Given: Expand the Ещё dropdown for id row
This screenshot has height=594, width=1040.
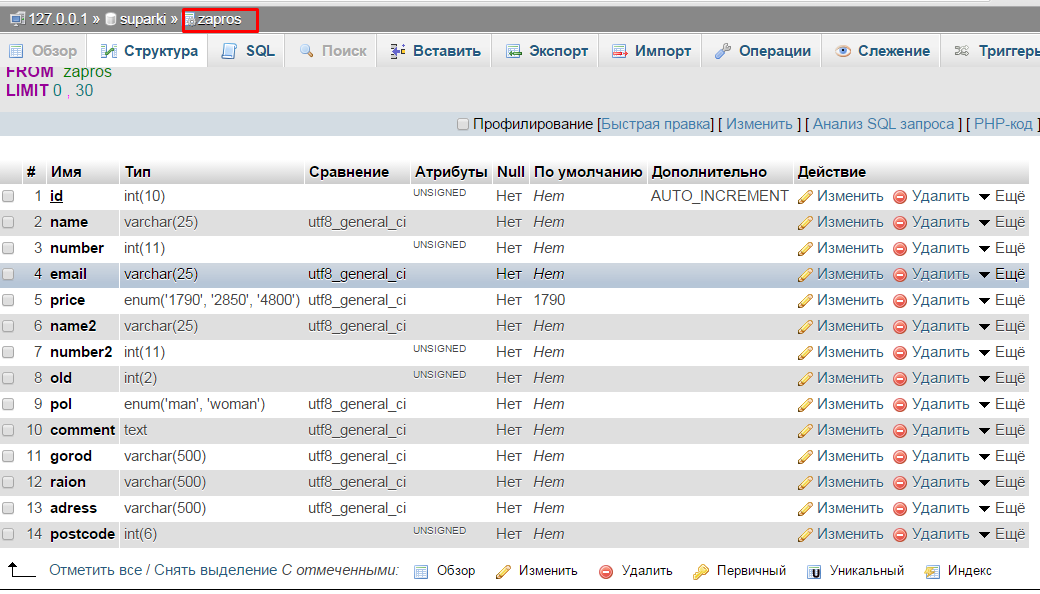Looking at the screenshot, I should coord(1002,197).
